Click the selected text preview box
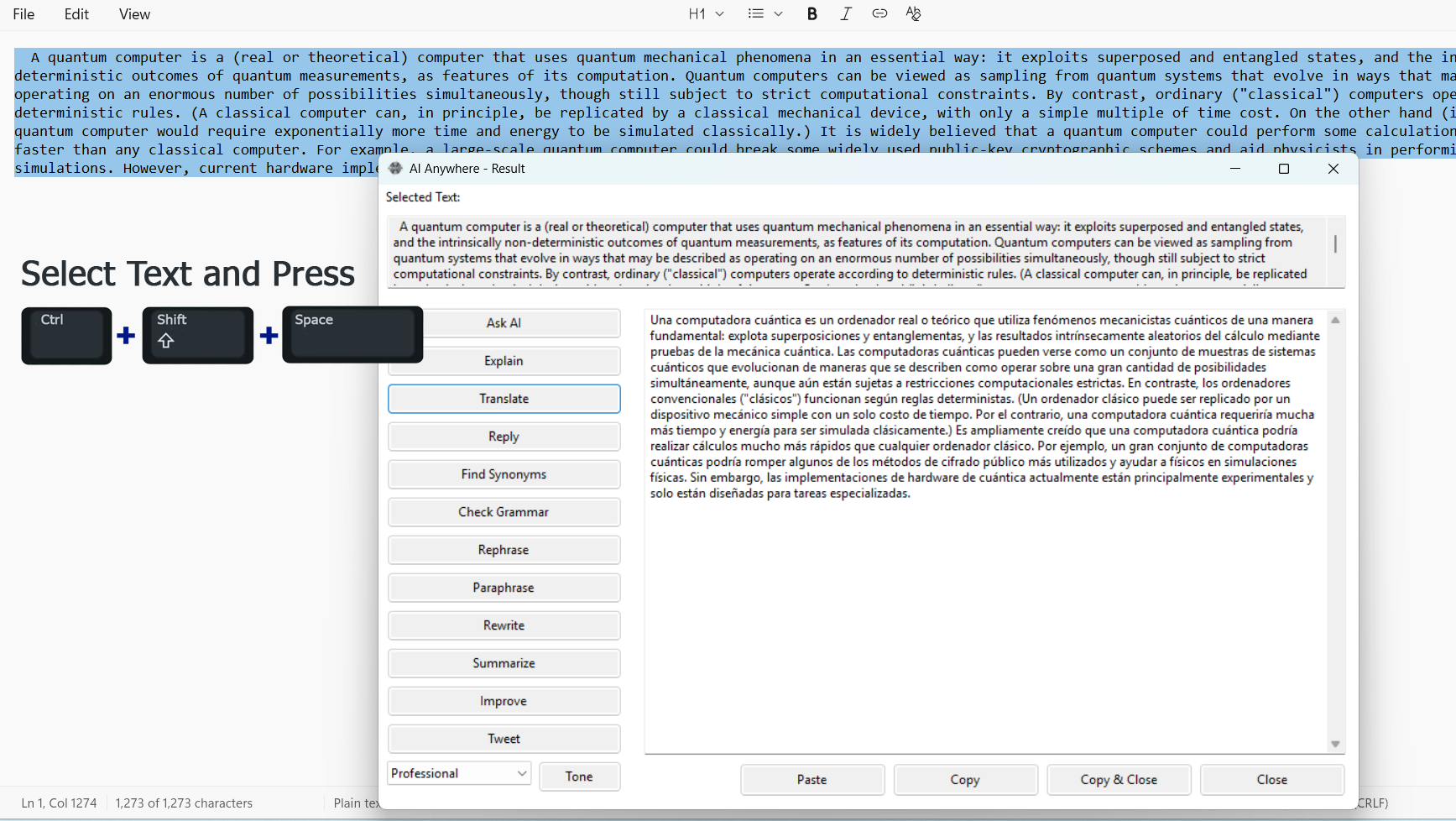Screen dimensions: 1456x821 pos(864,250)
